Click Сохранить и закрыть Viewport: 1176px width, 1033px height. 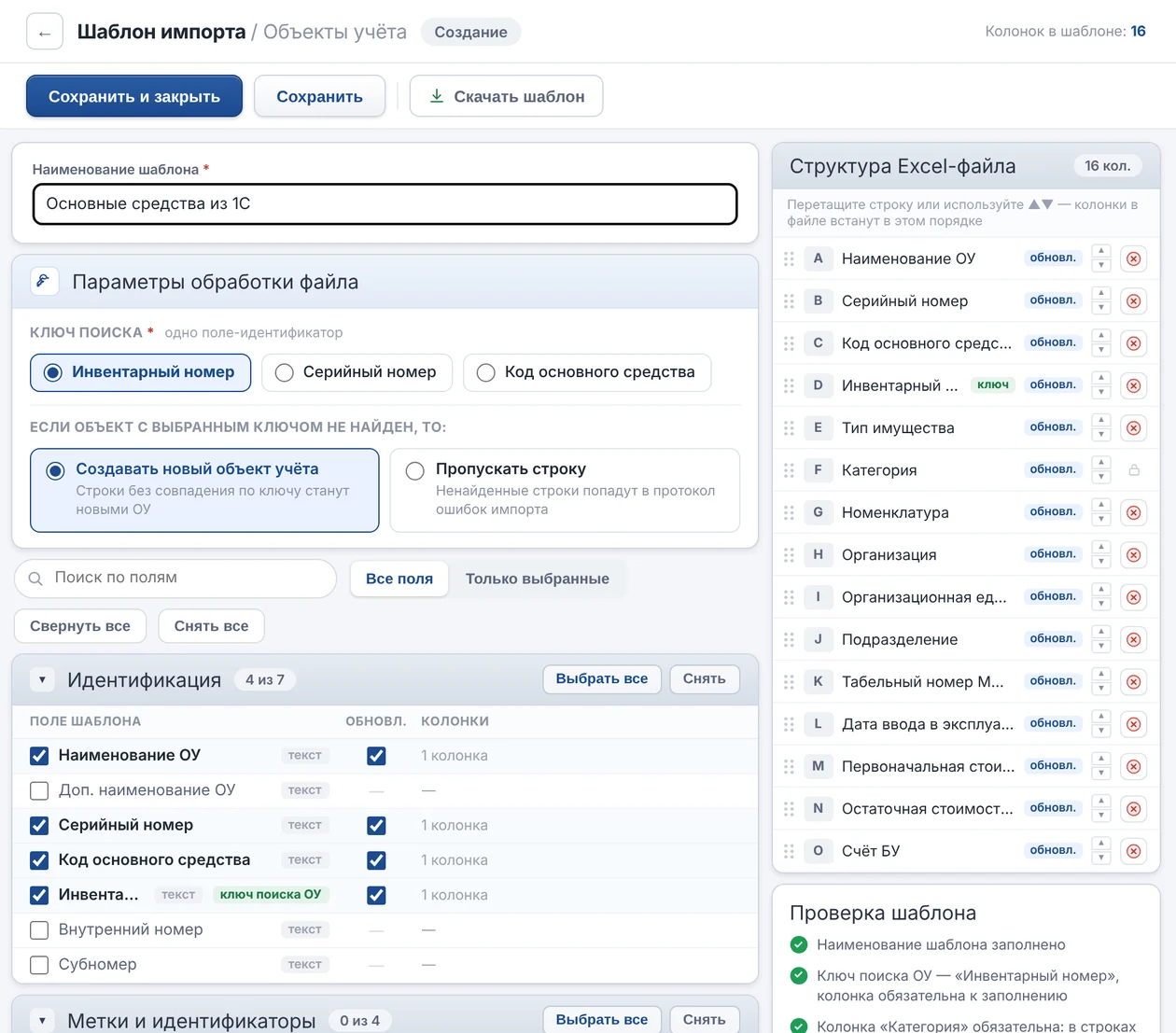pyautogui.click(x=134, y=96)
